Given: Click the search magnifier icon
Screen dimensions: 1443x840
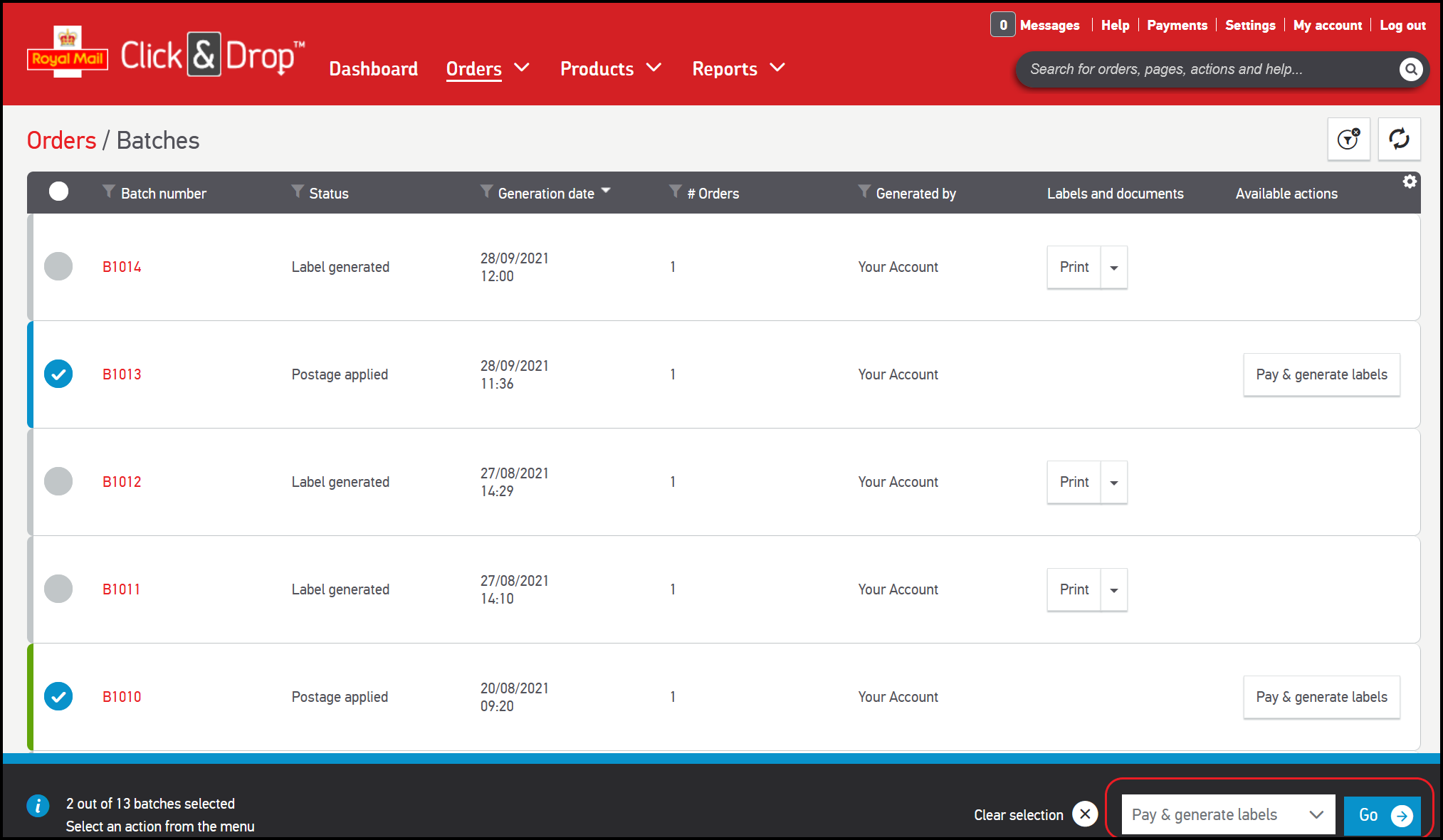Looking at the screenshot, I should 1410,69.
